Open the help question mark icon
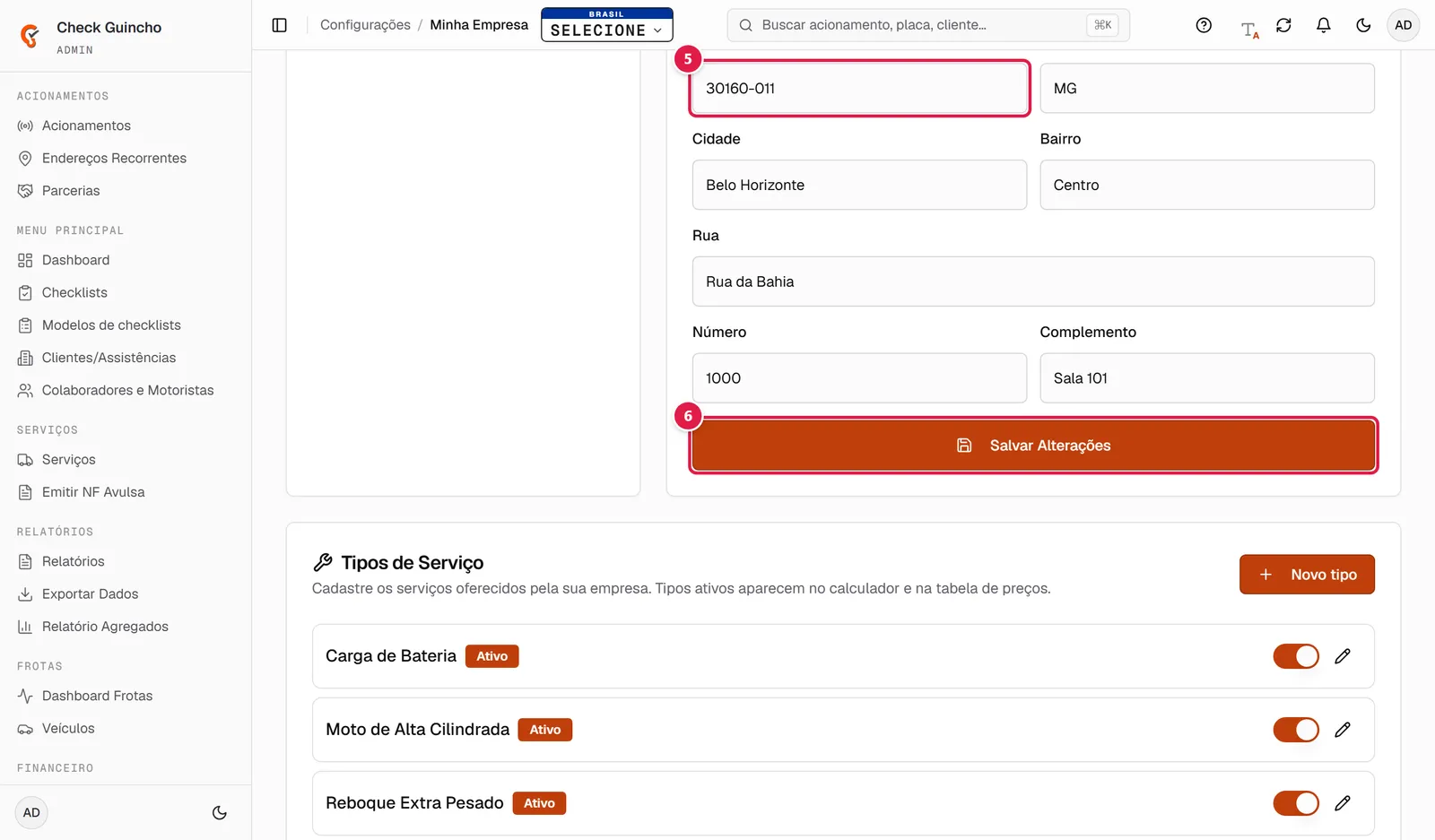 click(1204, 25)
